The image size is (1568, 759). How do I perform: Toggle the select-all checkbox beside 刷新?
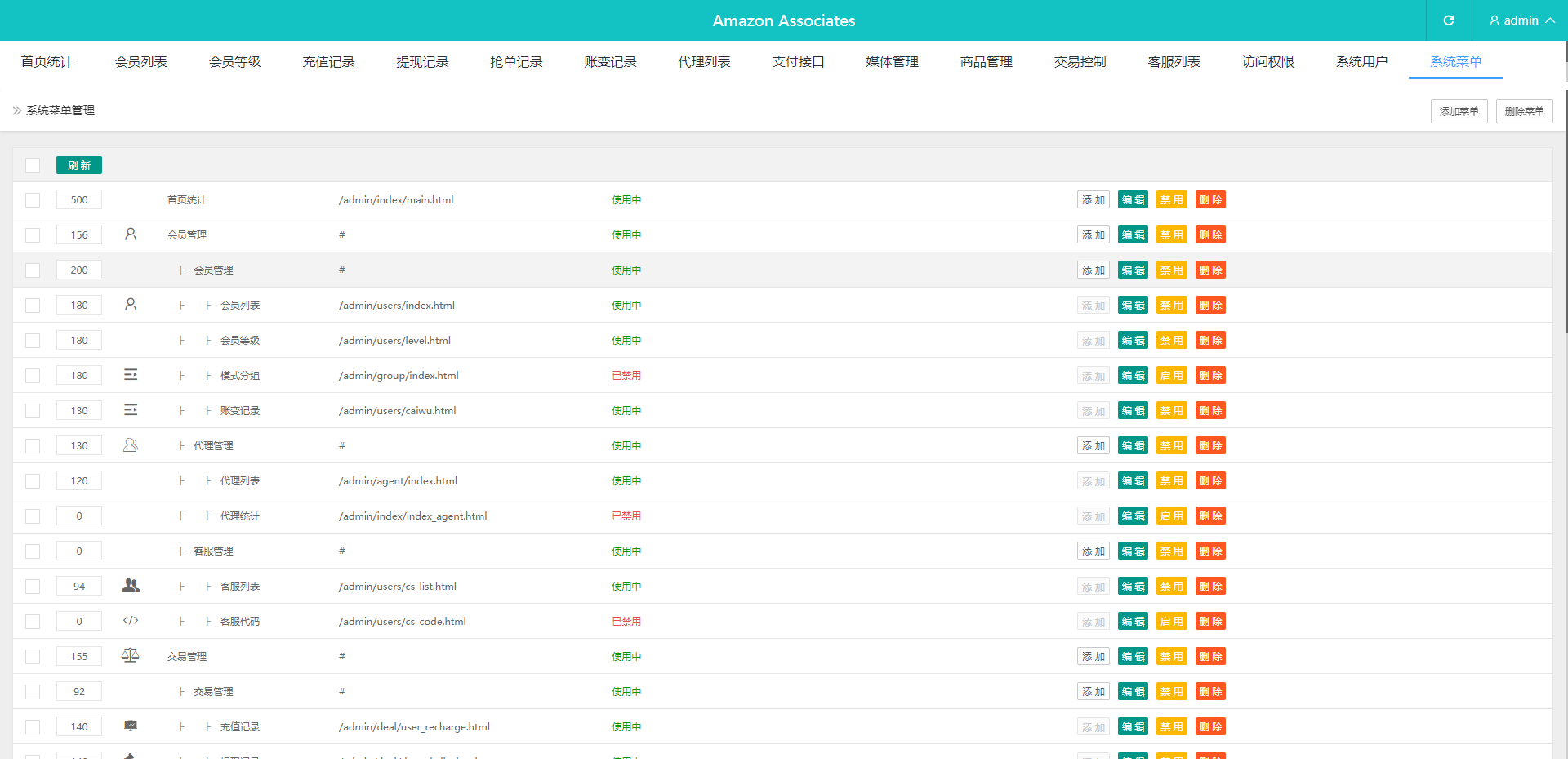(33, 166)
